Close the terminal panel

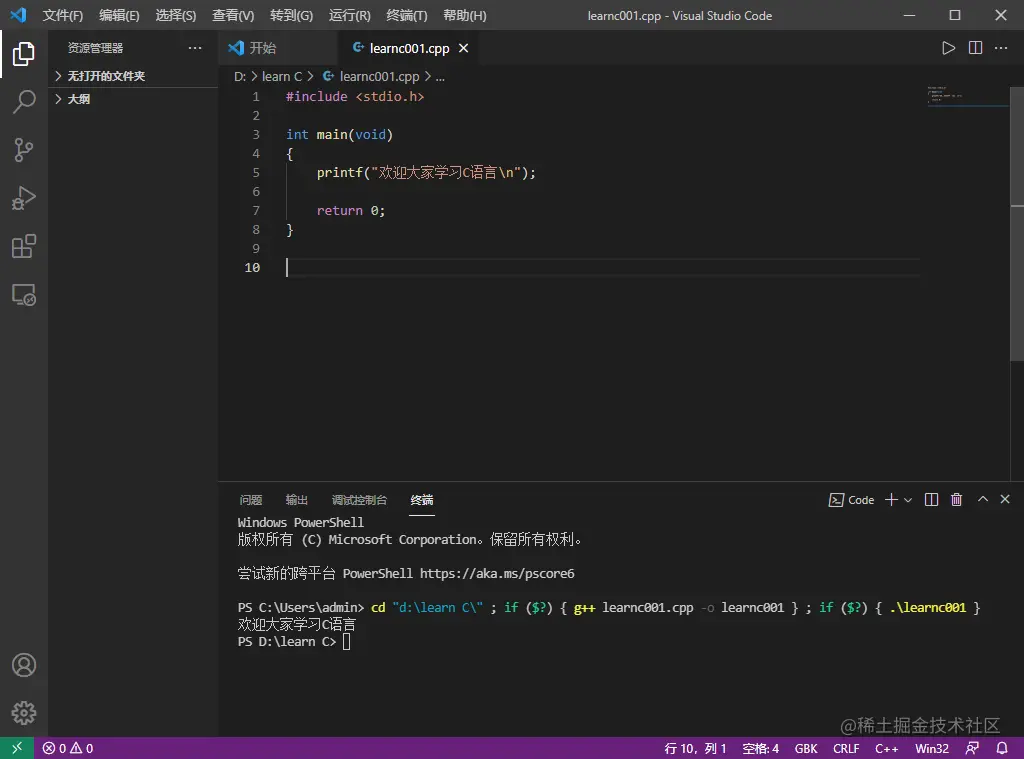pyautogui.click(x=1005, y=500)
